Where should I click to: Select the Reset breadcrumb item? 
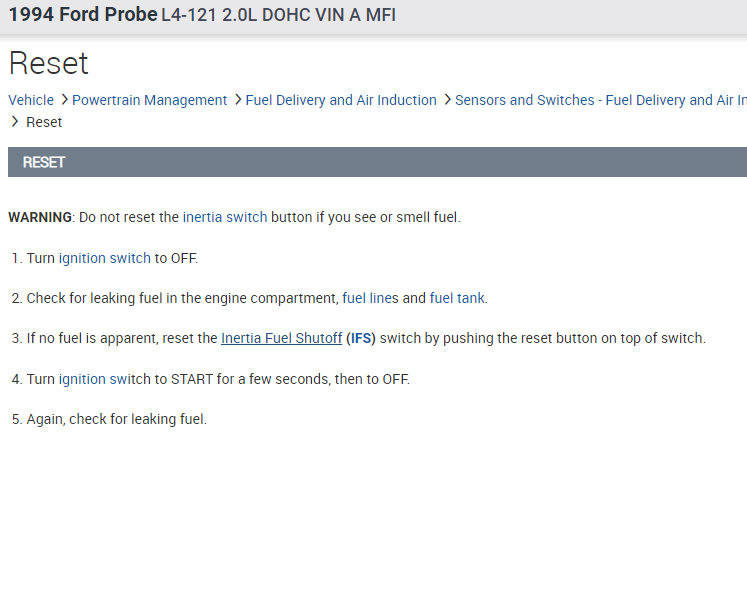point(44,122)
